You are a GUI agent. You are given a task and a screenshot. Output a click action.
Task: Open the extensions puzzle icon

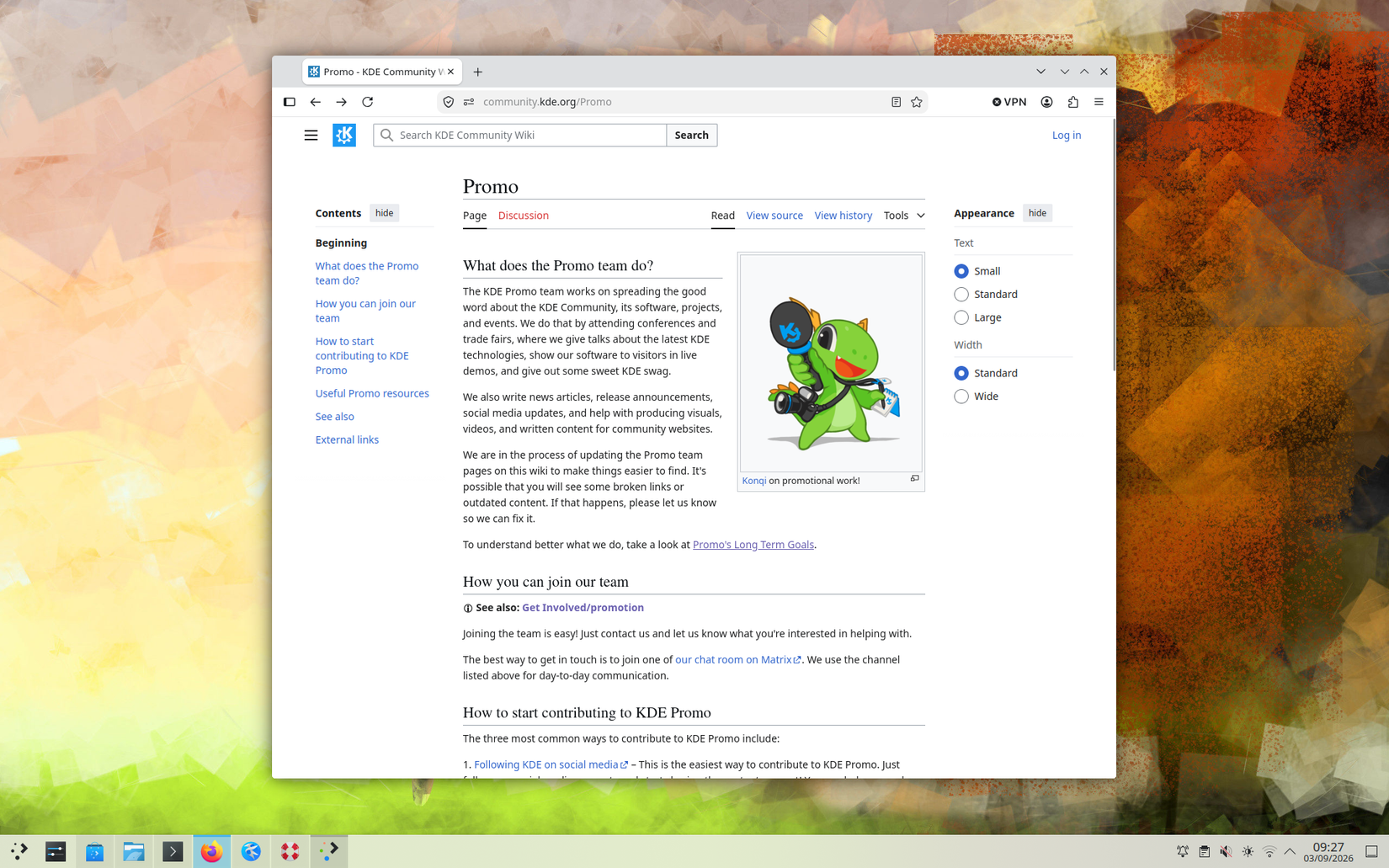click(x=1072, y=102)
